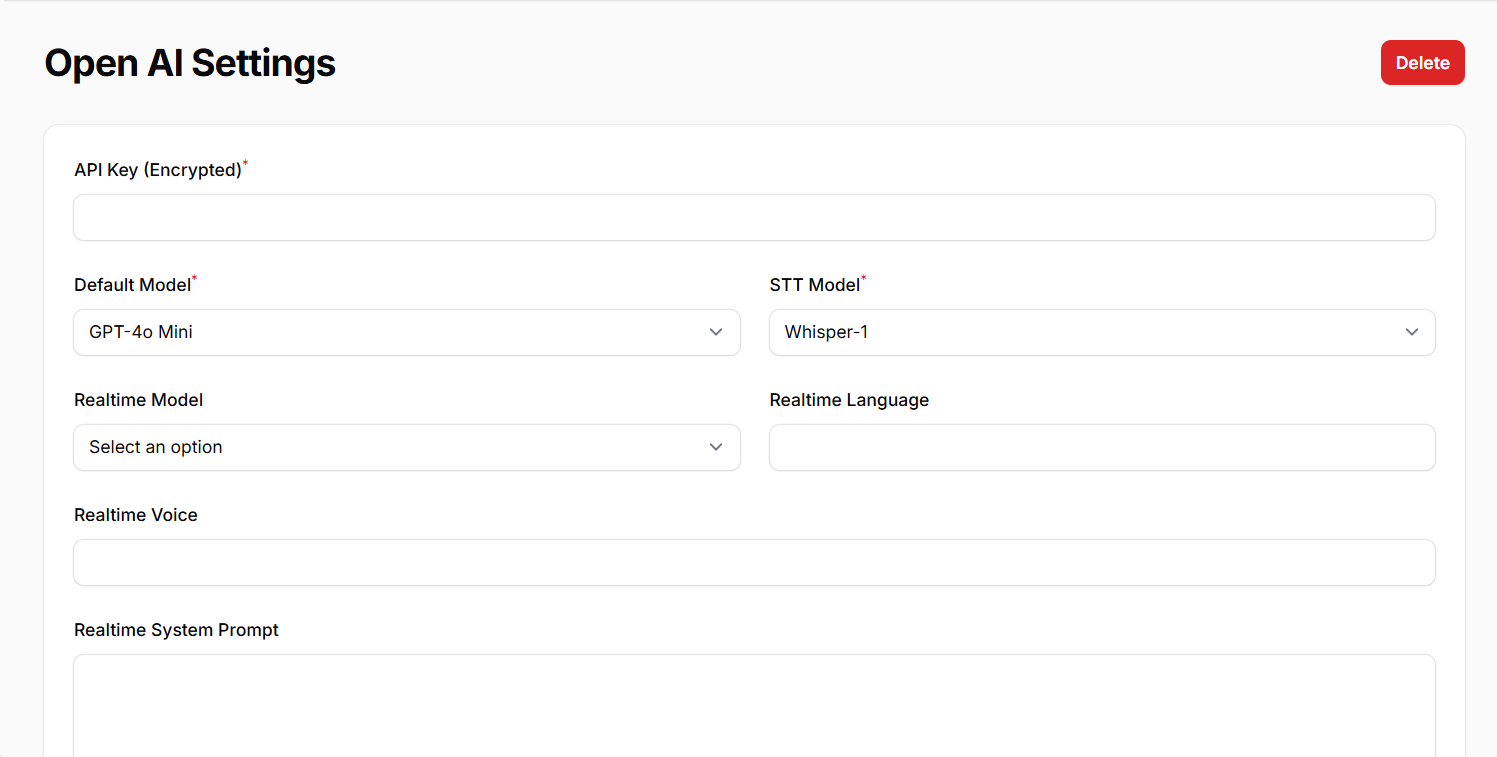Open the Whisper-1 STT Model selector
Viewport: 1497px width, 757px height.
point(1100,332)
